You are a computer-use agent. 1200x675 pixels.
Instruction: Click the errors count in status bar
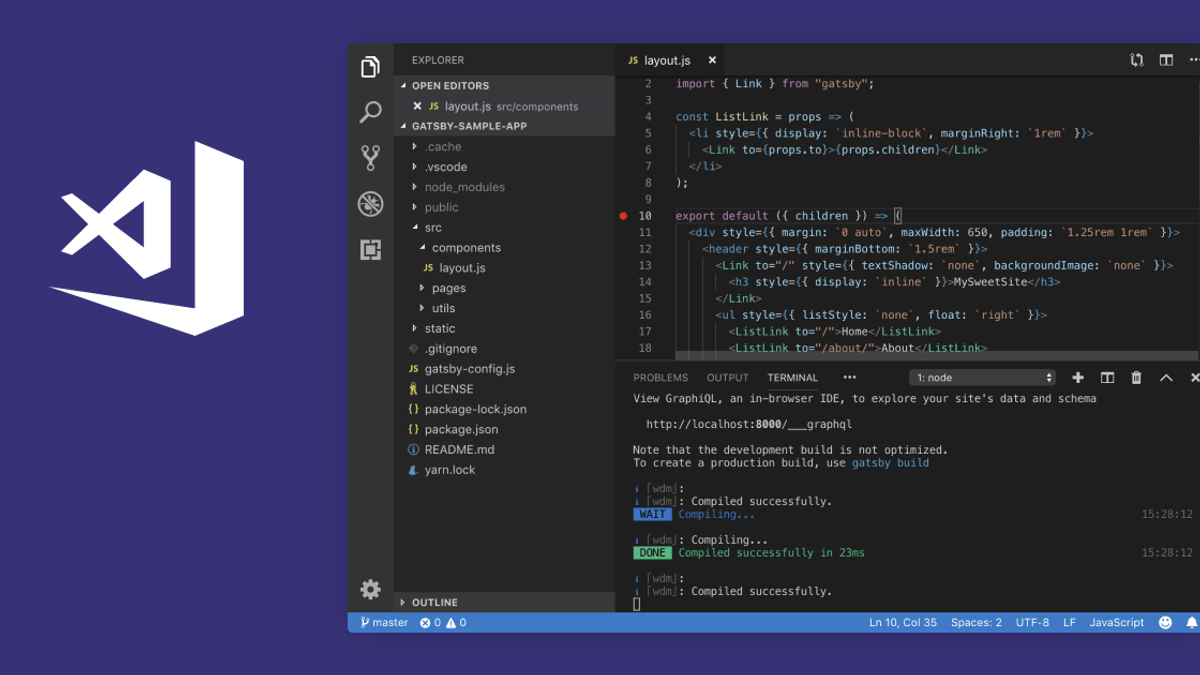click(430, 622)
